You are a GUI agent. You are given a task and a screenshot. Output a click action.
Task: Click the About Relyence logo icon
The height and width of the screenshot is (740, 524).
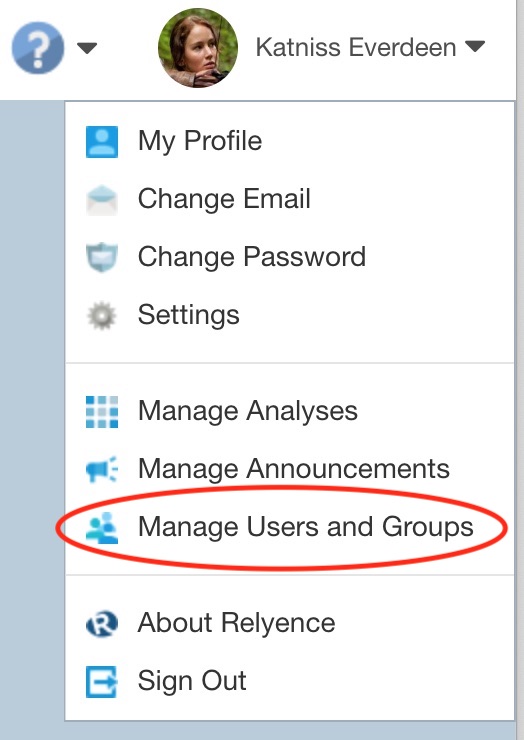(x=102, y=623)
